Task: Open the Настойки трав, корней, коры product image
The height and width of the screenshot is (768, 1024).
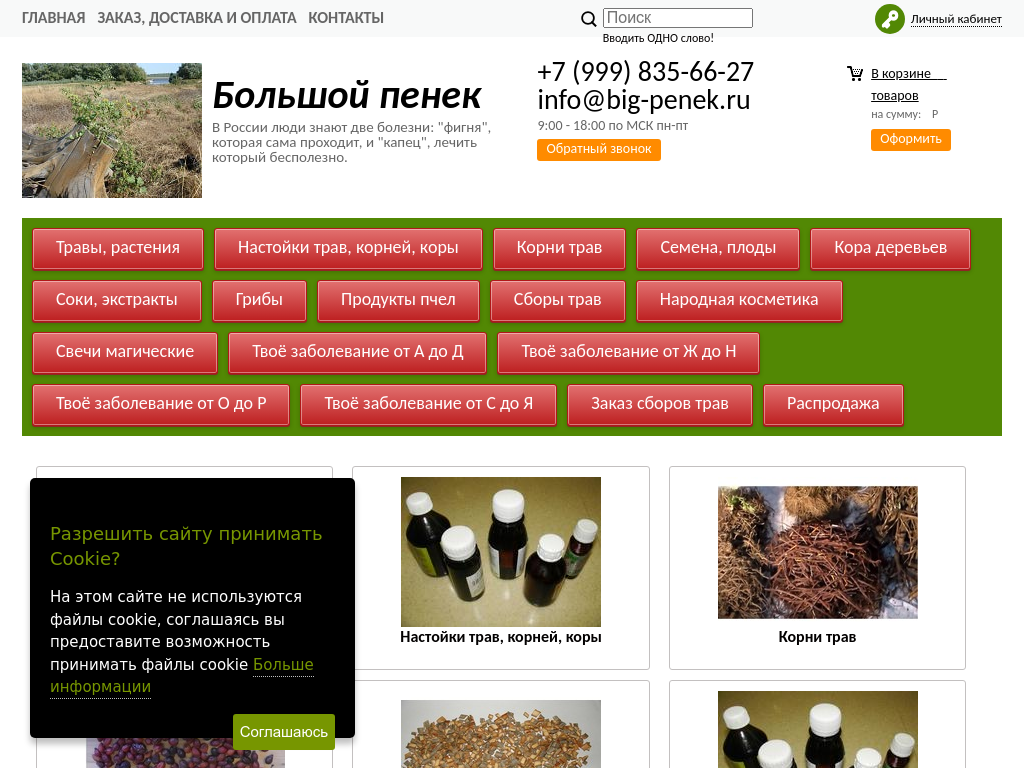Action: click(x=500, y=551)
